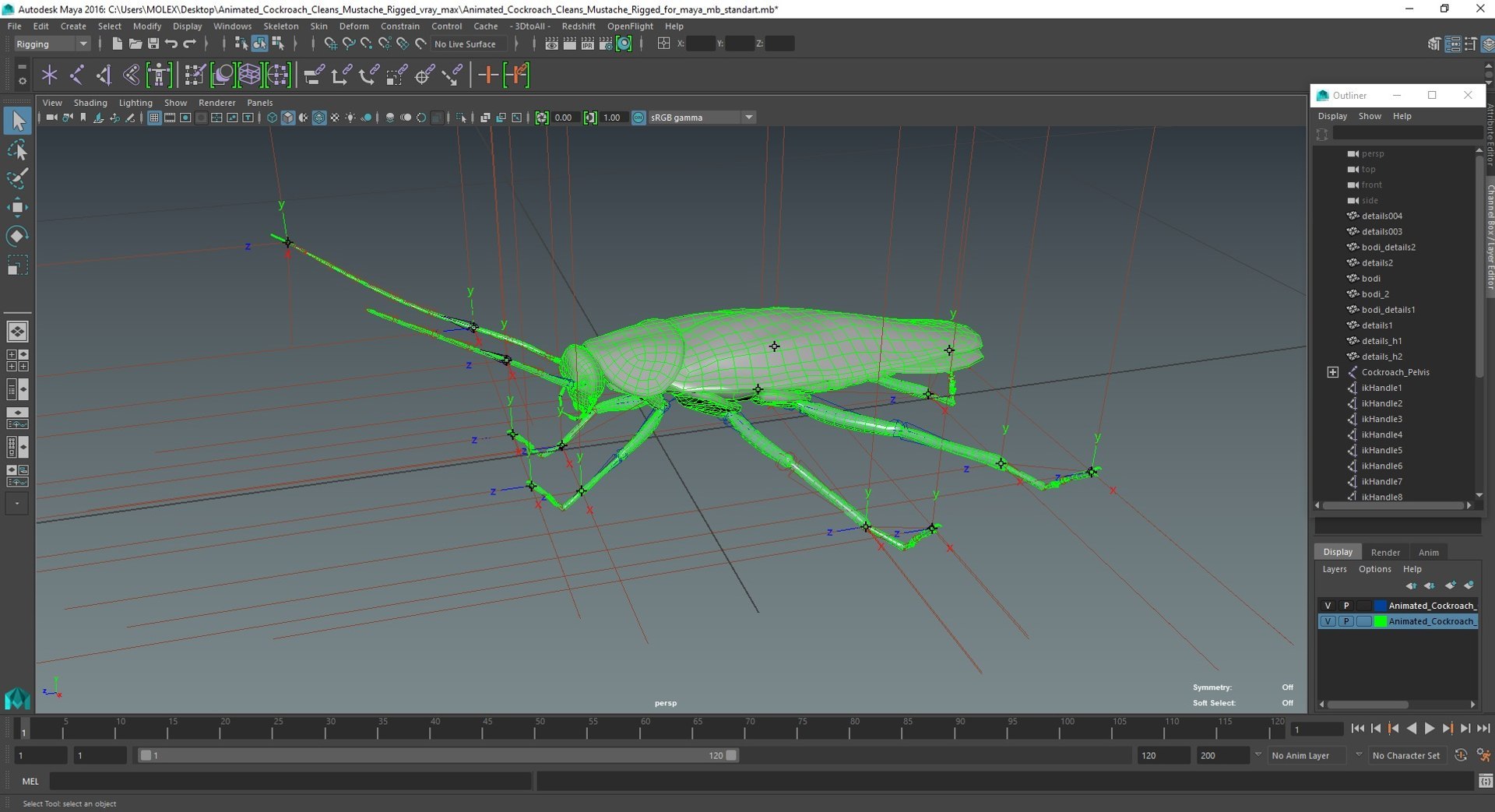Undo the last action via toolbar arrow

[171, 44]
